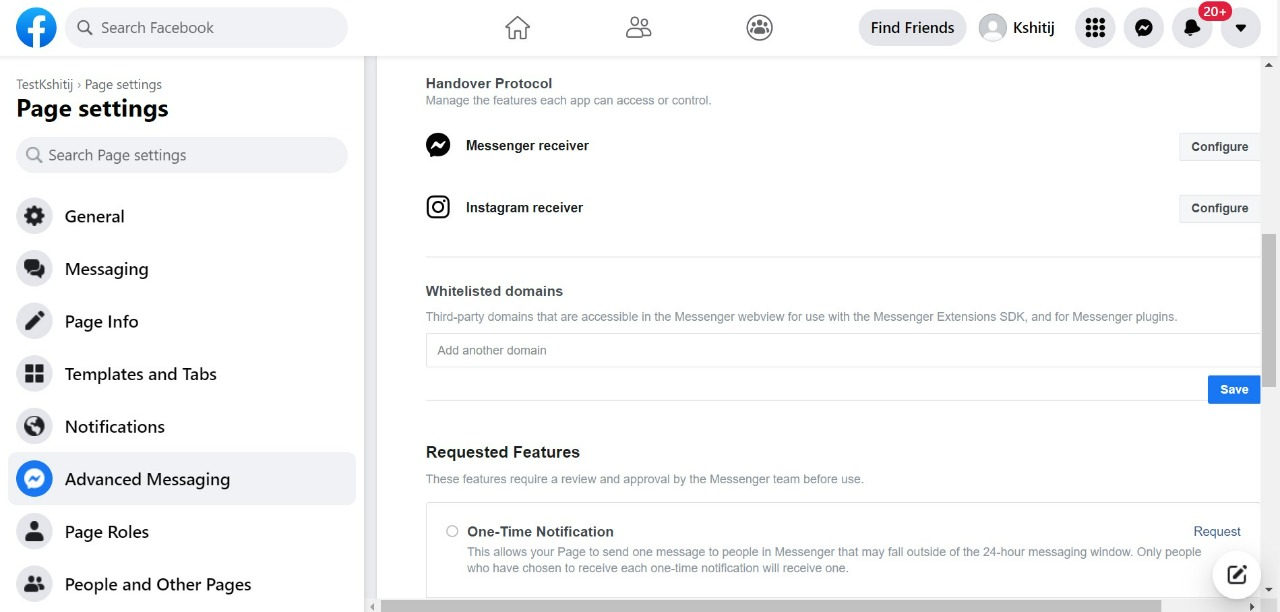1280x612 pixels.
Task: Click the horizontal scrollbar thumb
Action: click(x=771, y=605)
